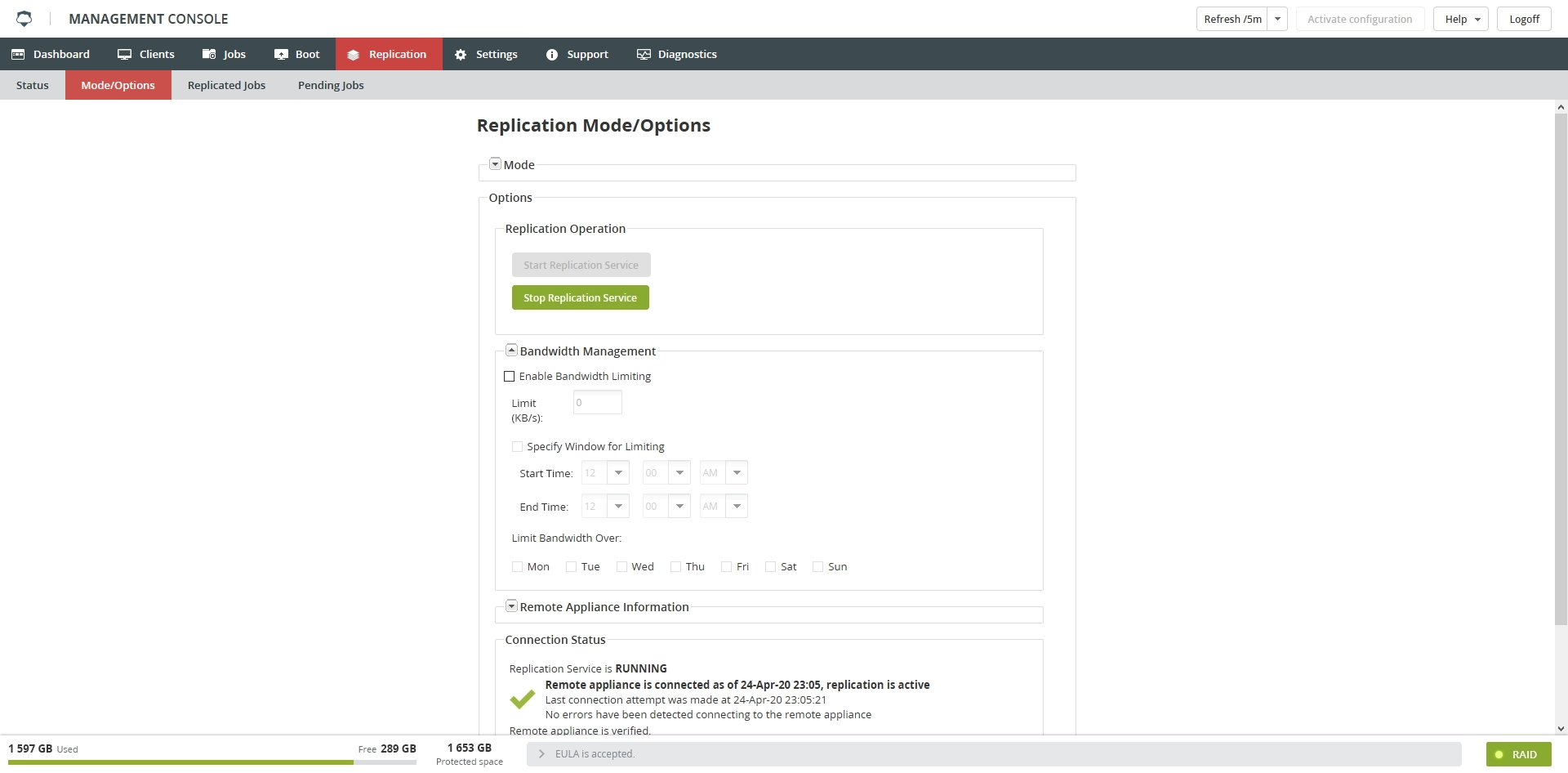Click the 1 653 GB Protected space value
The height and width of the screenshot is (773, 1568).
[x=470, y=748]
